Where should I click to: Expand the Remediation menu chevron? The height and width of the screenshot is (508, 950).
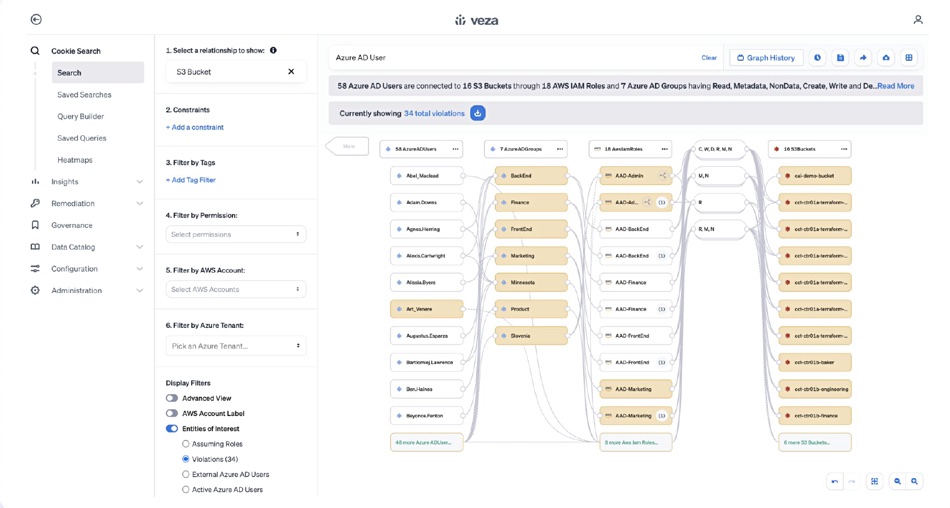(140, 204)
